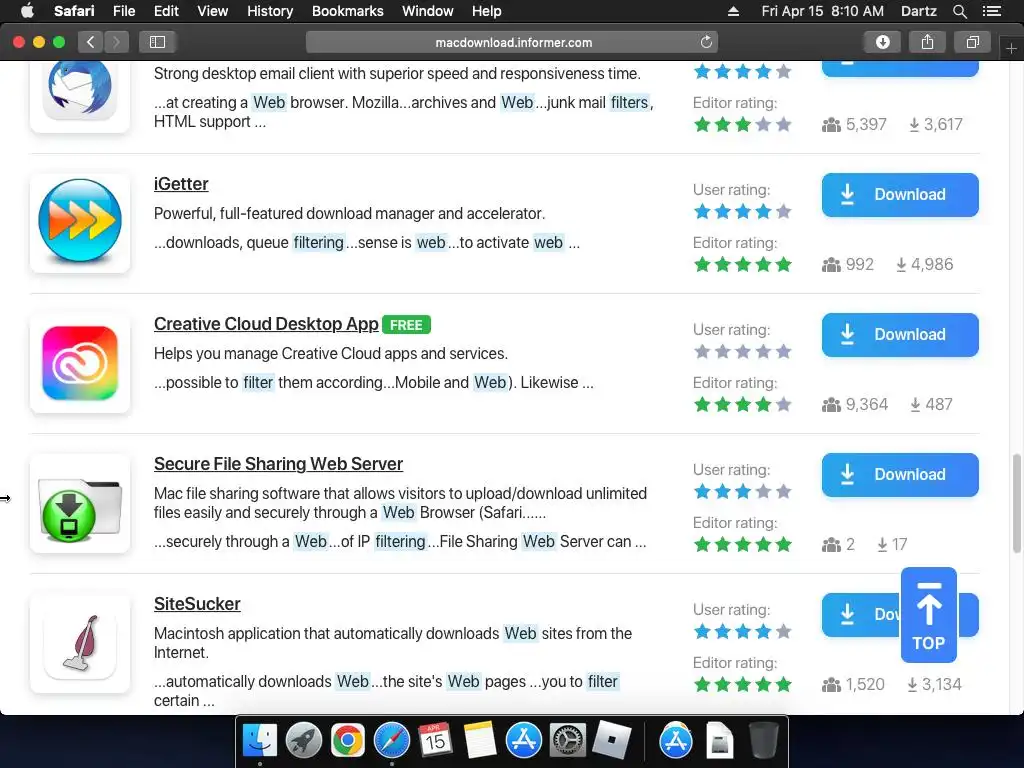Go back with the back arrow
Screen dimensions: 1024x768
coord(90,42)
